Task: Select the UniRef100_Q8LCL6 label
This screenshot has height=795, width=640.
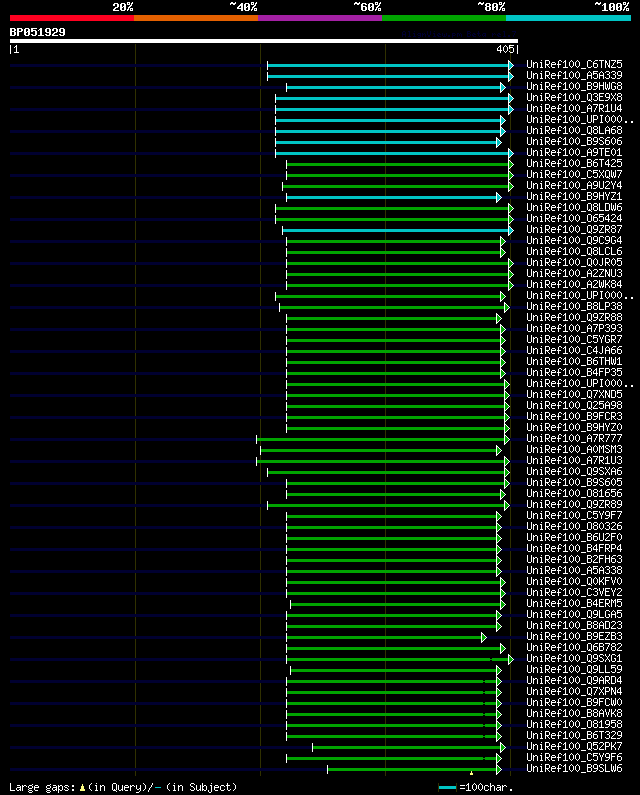Action: coord(574,251)
